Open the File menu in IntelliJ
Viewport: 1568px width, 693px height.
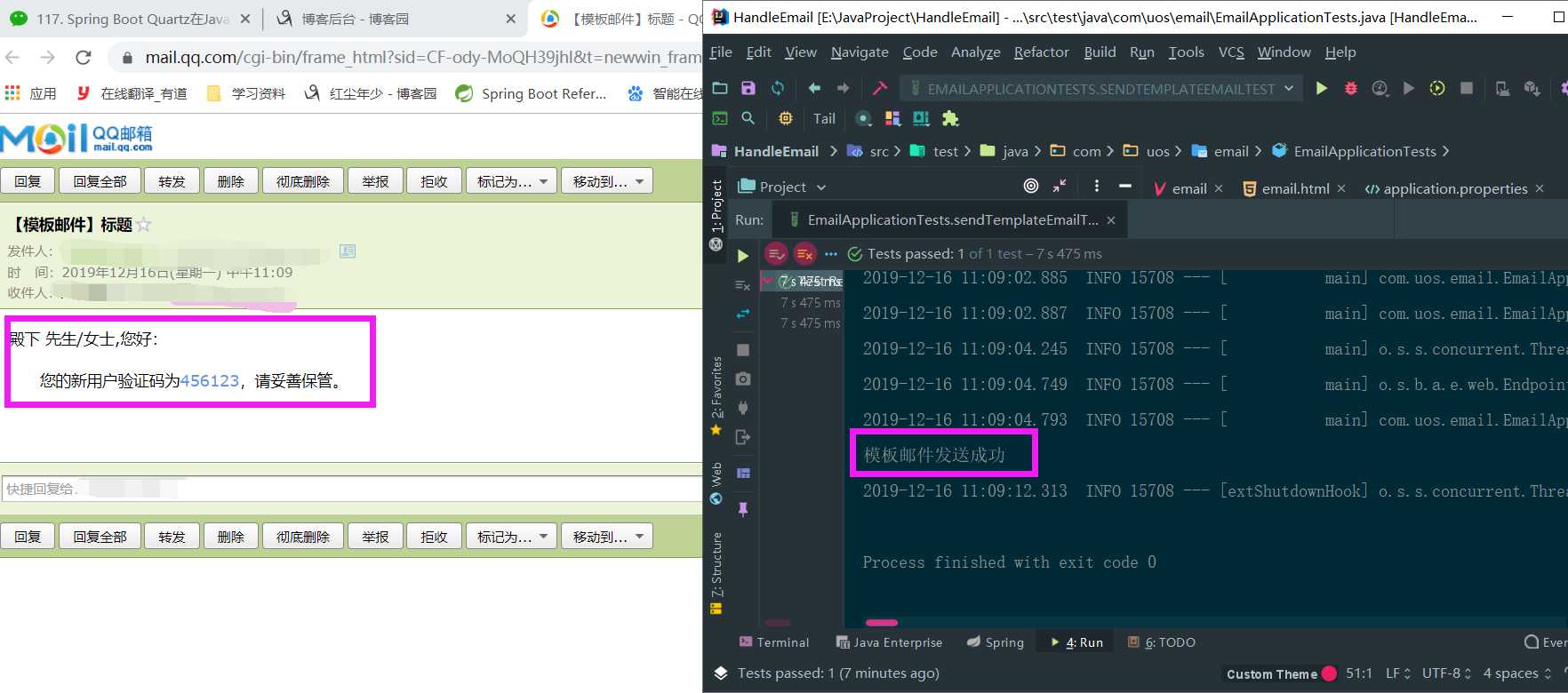click(721, 52)
